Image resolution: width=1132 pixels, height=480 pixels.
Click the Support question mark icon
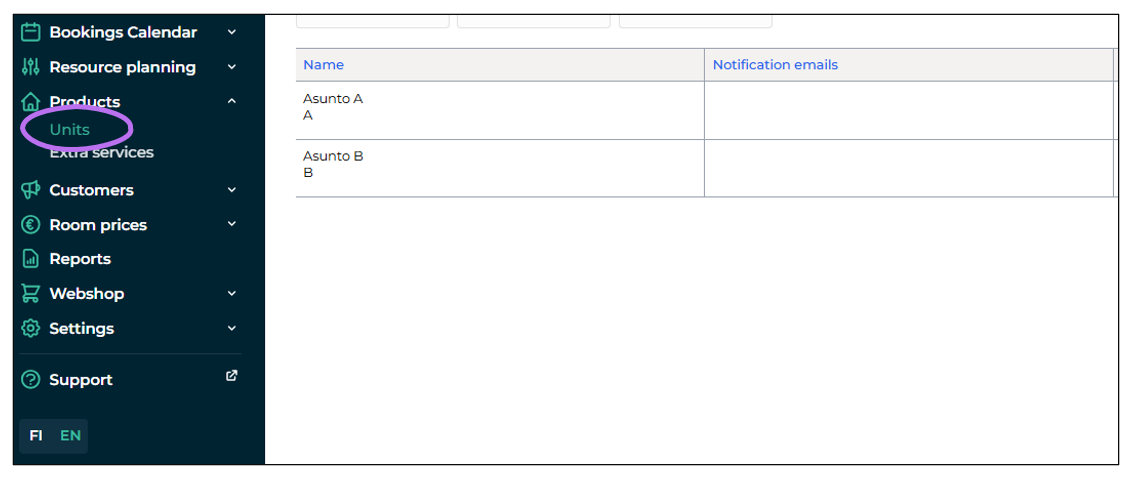tap(30, 380)
